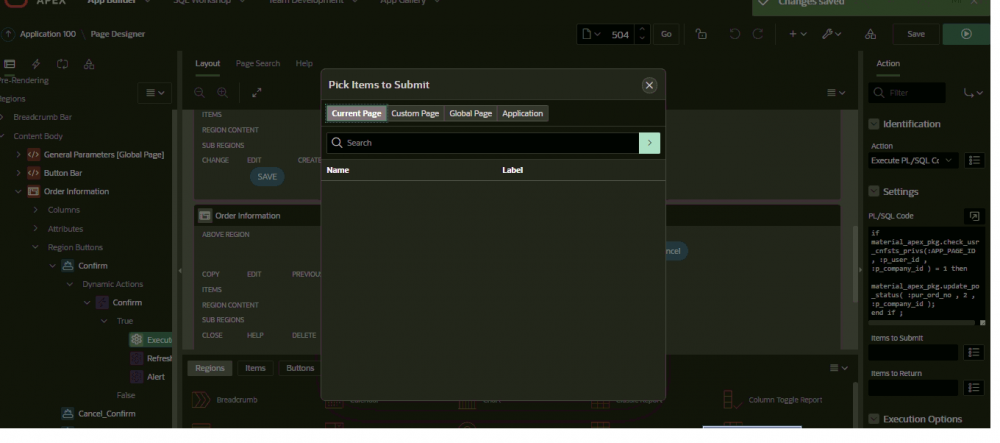This screenshot has height=443, width=1000.
Task: Click Items to Submit list picker icon
Action: [974, 353]
